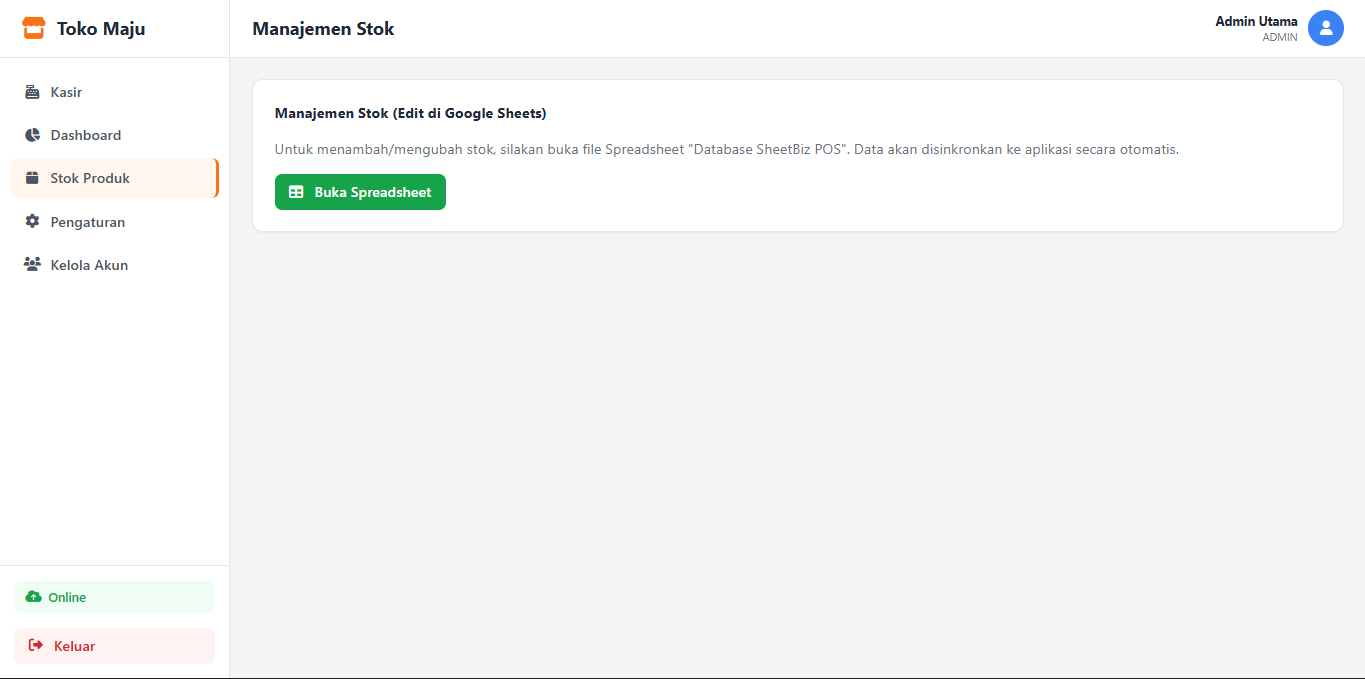This screenshot has width=1365, height=679.
Task: Click the green cloud upload icon
Action: click(34, 597)
